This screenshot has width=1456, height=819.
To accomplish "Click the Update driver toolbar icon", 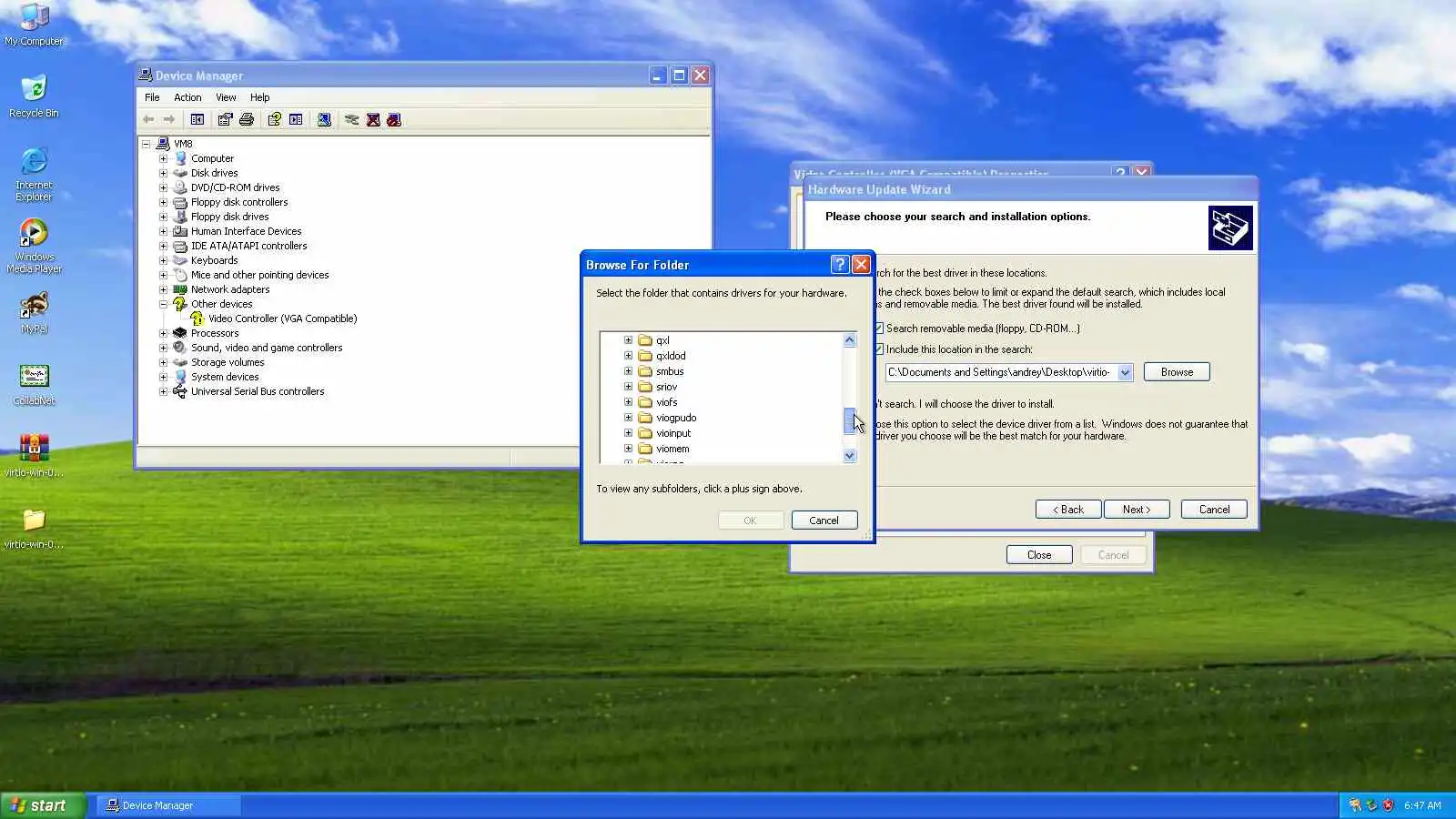I will pos(351,119).
